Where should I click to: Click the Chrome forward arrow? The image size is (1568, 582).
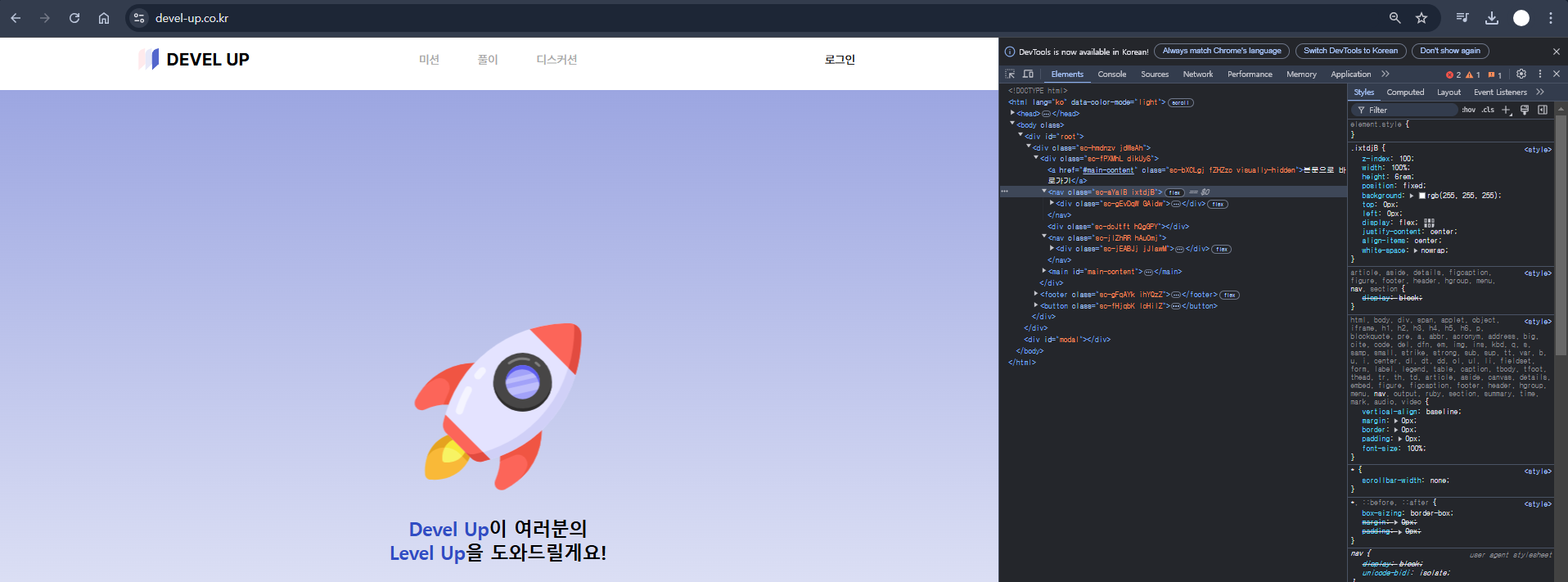click(x=45, y=18)
